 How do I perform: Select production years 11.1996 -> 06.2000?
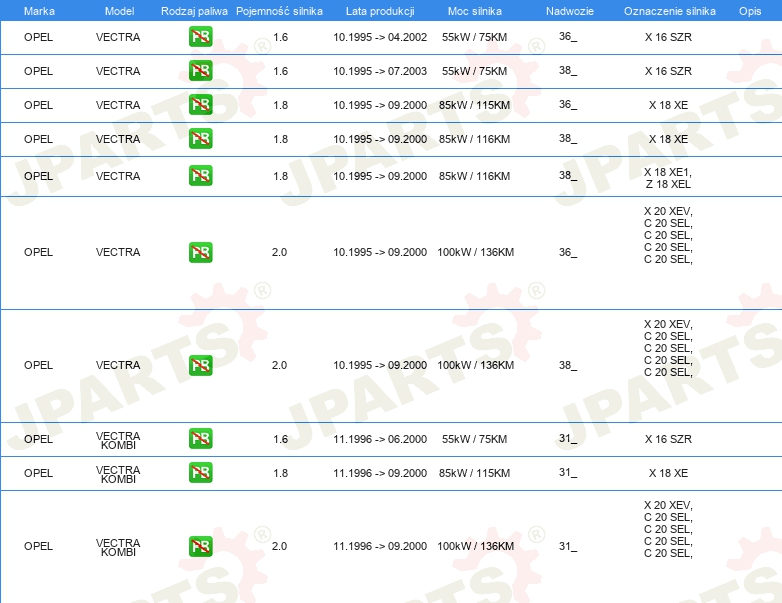(380, 439)
